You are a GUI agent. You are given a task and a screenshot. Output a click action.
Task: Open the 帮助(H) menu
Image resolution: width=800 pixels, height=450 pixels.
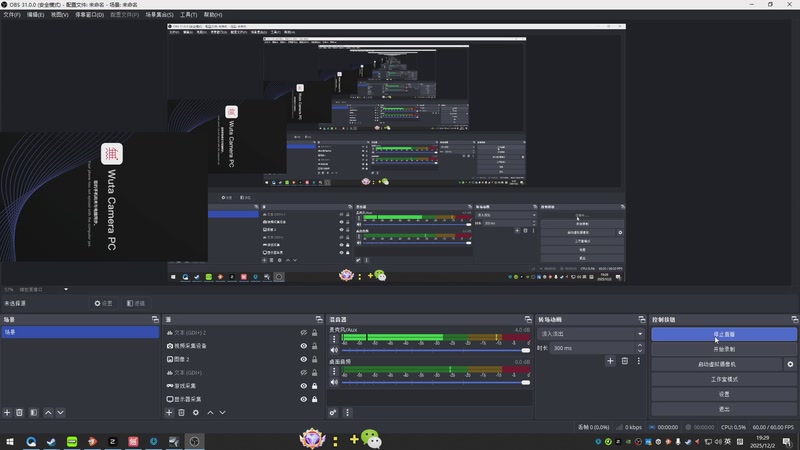coord(213,15)
